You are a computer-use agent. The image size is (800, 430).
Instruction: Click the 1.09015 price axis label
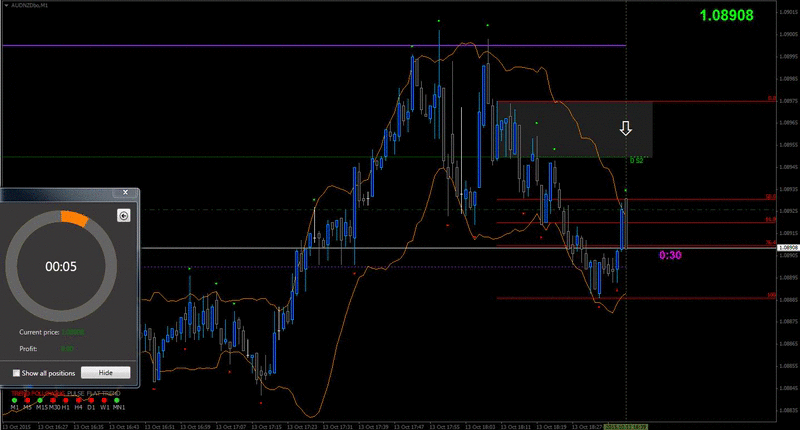click(x=788, y=12)
